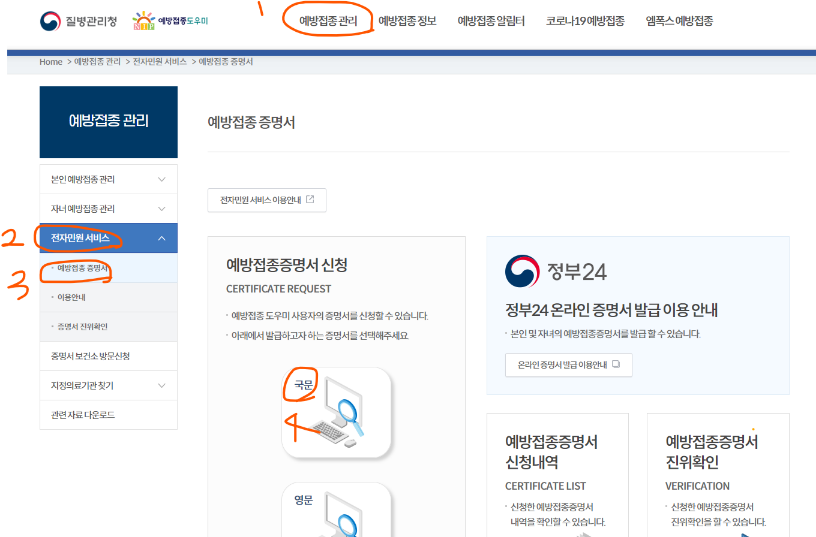Click the 예방접종도우미 logo
The width and height of the screenshot is (816, 537).
coord(170,21)
